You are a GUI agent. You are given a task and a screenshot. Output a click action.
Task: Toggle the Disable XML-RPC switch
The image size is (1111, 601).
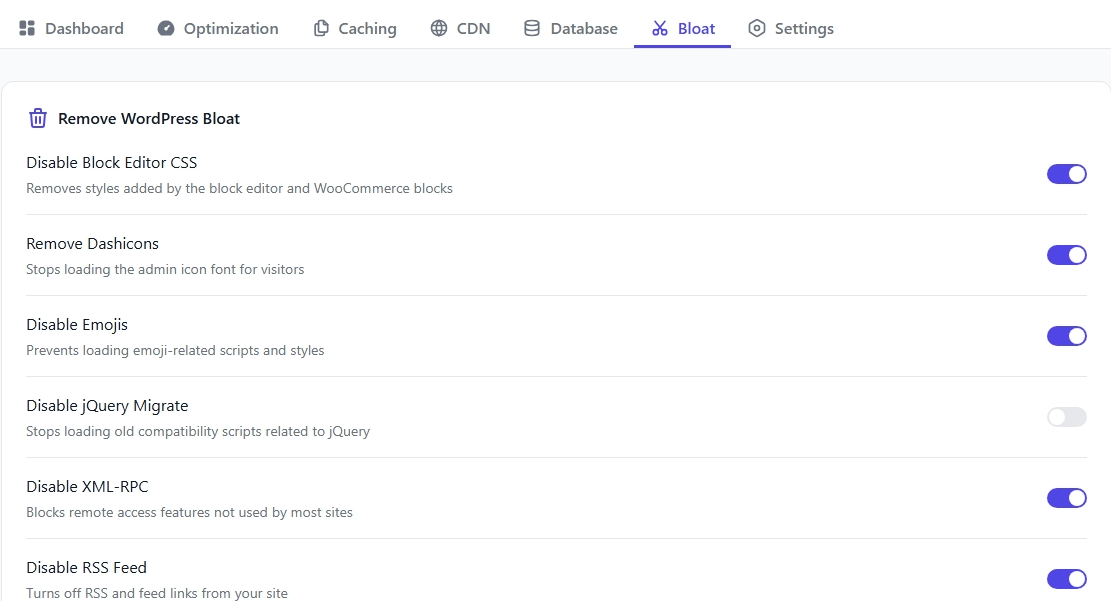(1066, 498)
